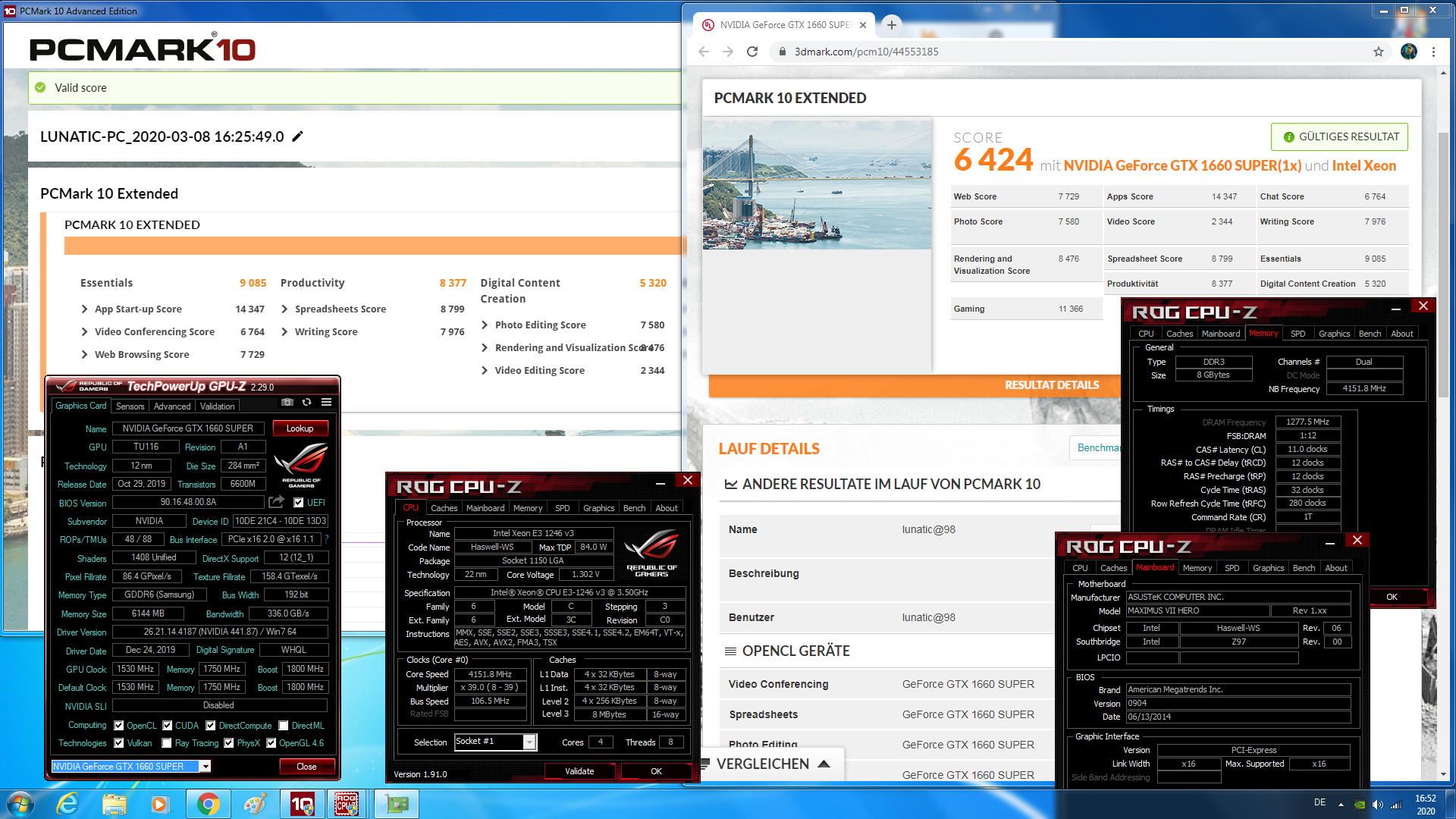1456x819 pixels.
Task: Click the volume icon in the system tray
Action: click(1378, 805)
